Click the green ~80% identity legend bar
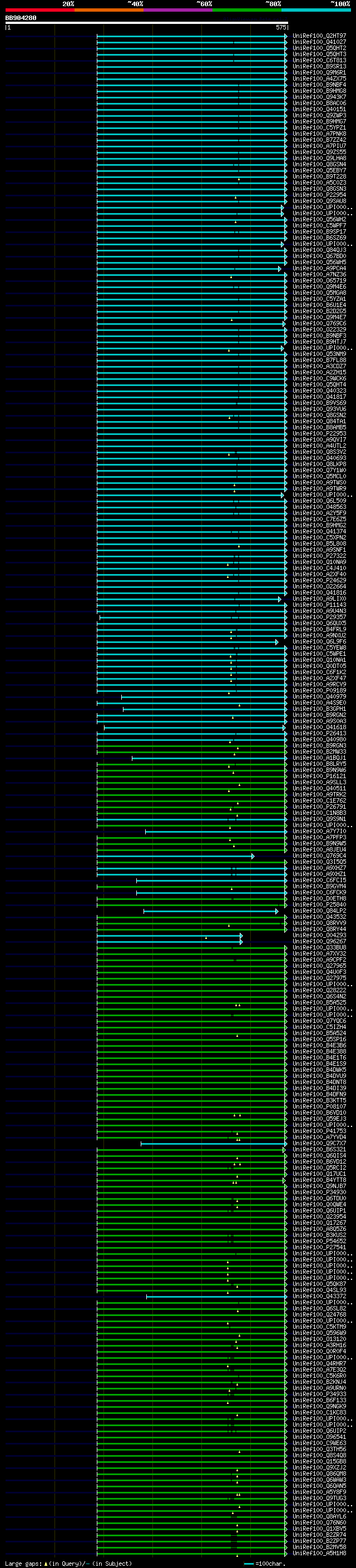This screenshot has height=1568, width=356. [247, 10]
